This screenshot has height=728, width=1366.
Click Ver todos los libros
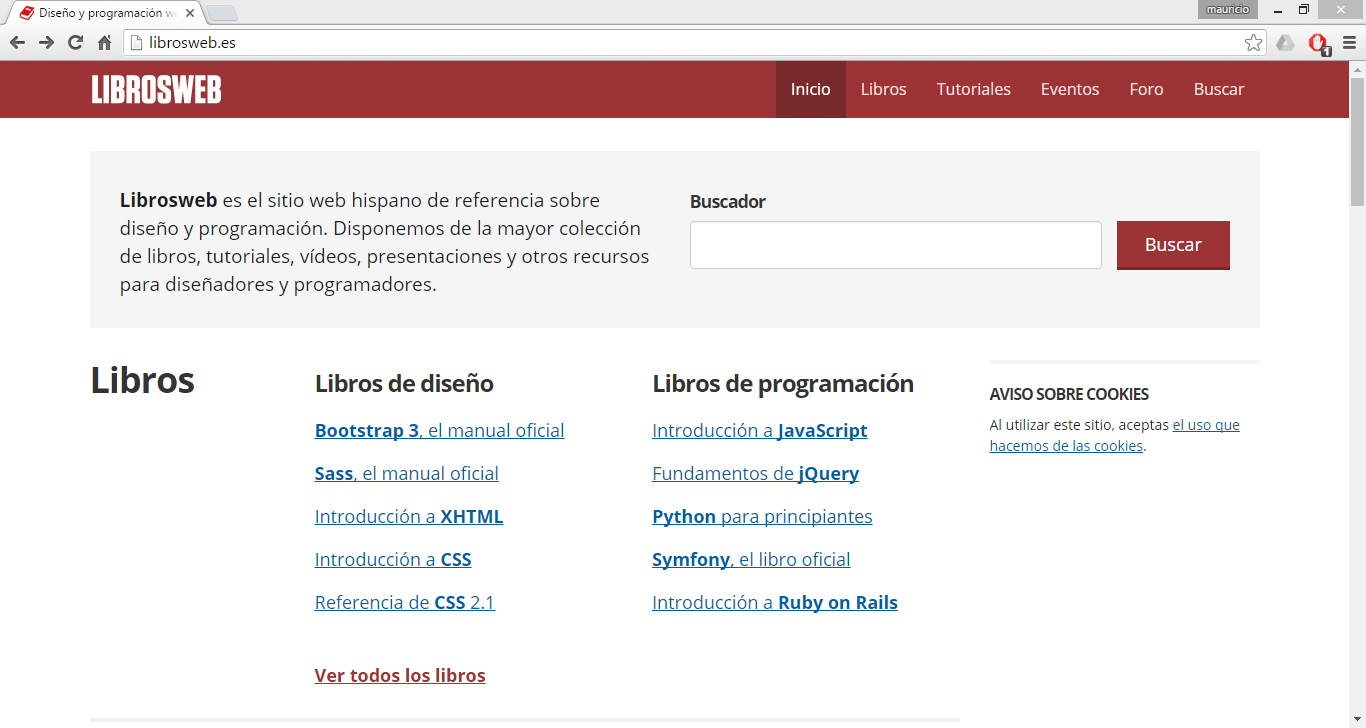[x=399, y=675]
